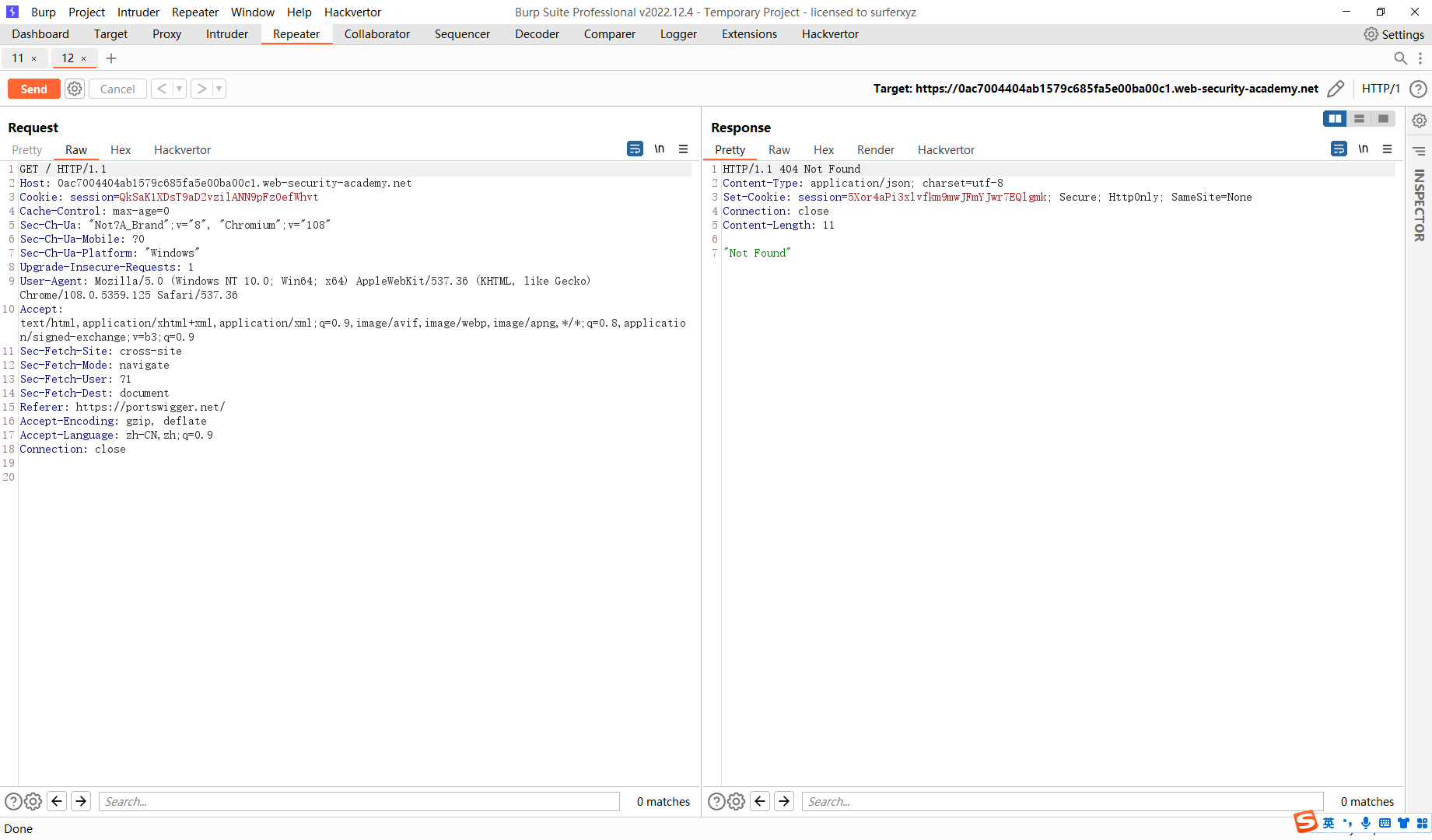Open the Logger tab
Screen dimensions: 1432x840
(678, 34)
